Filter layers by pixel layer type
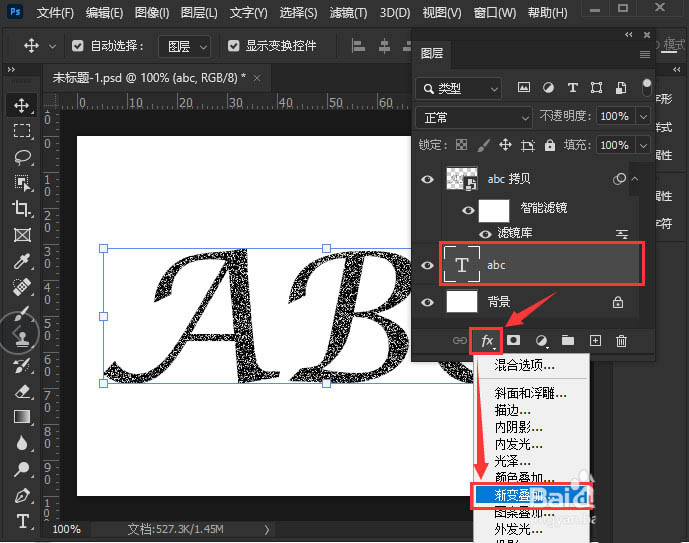 pos(523,87)
